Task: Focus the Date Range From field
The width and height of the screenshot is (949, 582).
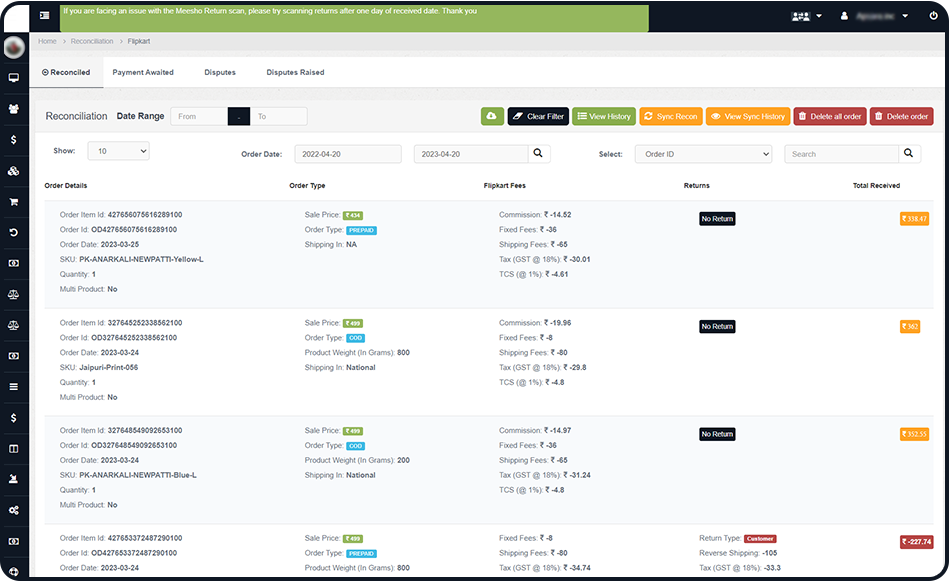Action: (199, 116)
